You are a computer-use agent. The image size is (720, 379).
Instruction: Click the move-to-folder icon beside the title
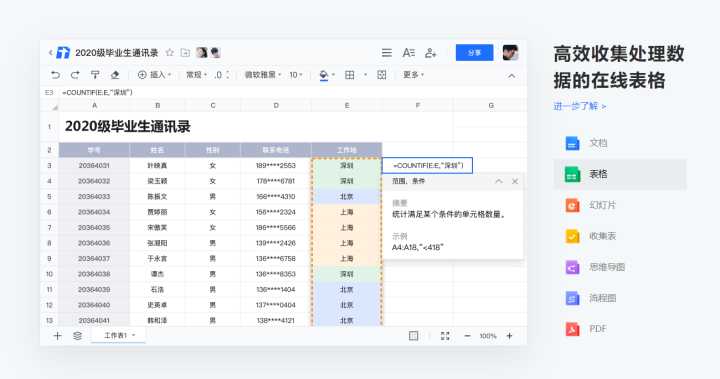(185, 52)
